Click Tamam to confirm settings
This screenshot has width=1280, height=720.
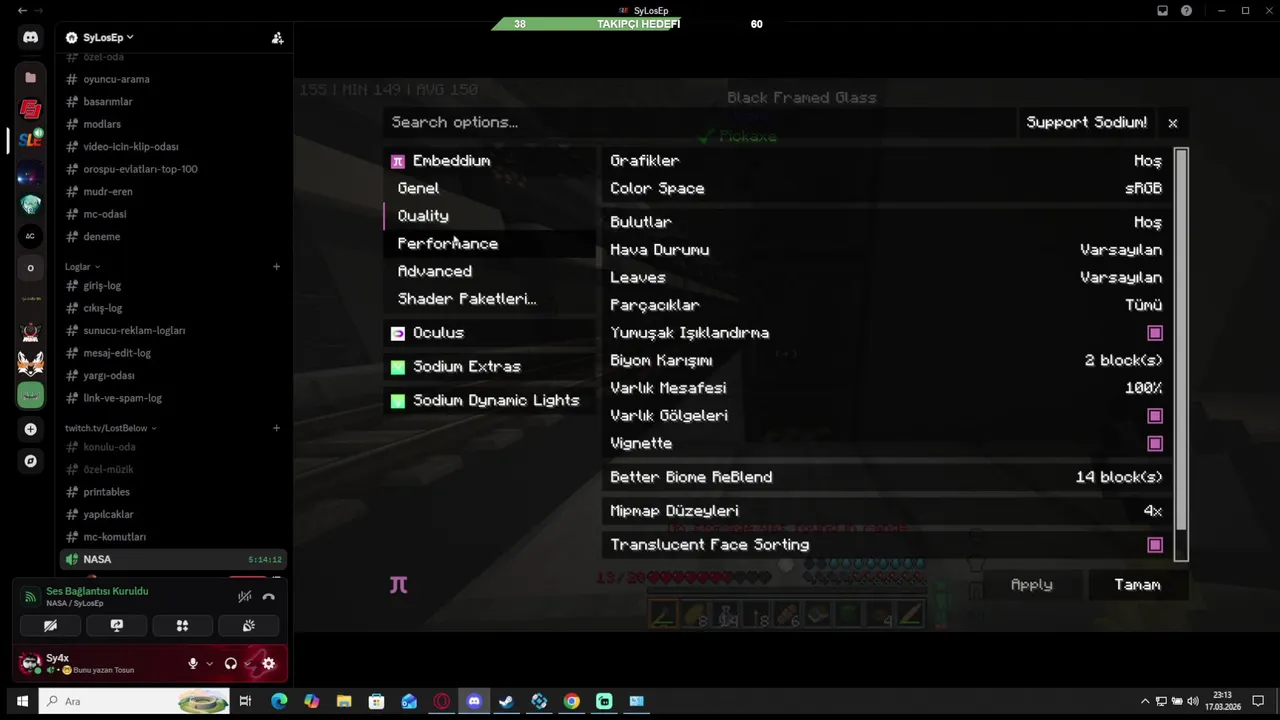[1137, 585]
